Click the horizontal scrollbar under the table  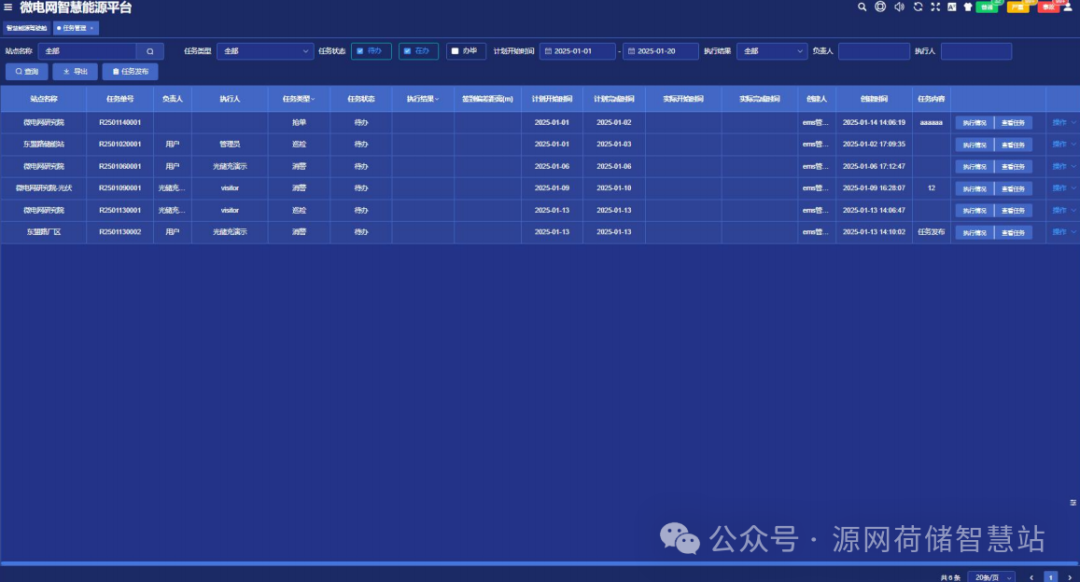pos(539,563)
